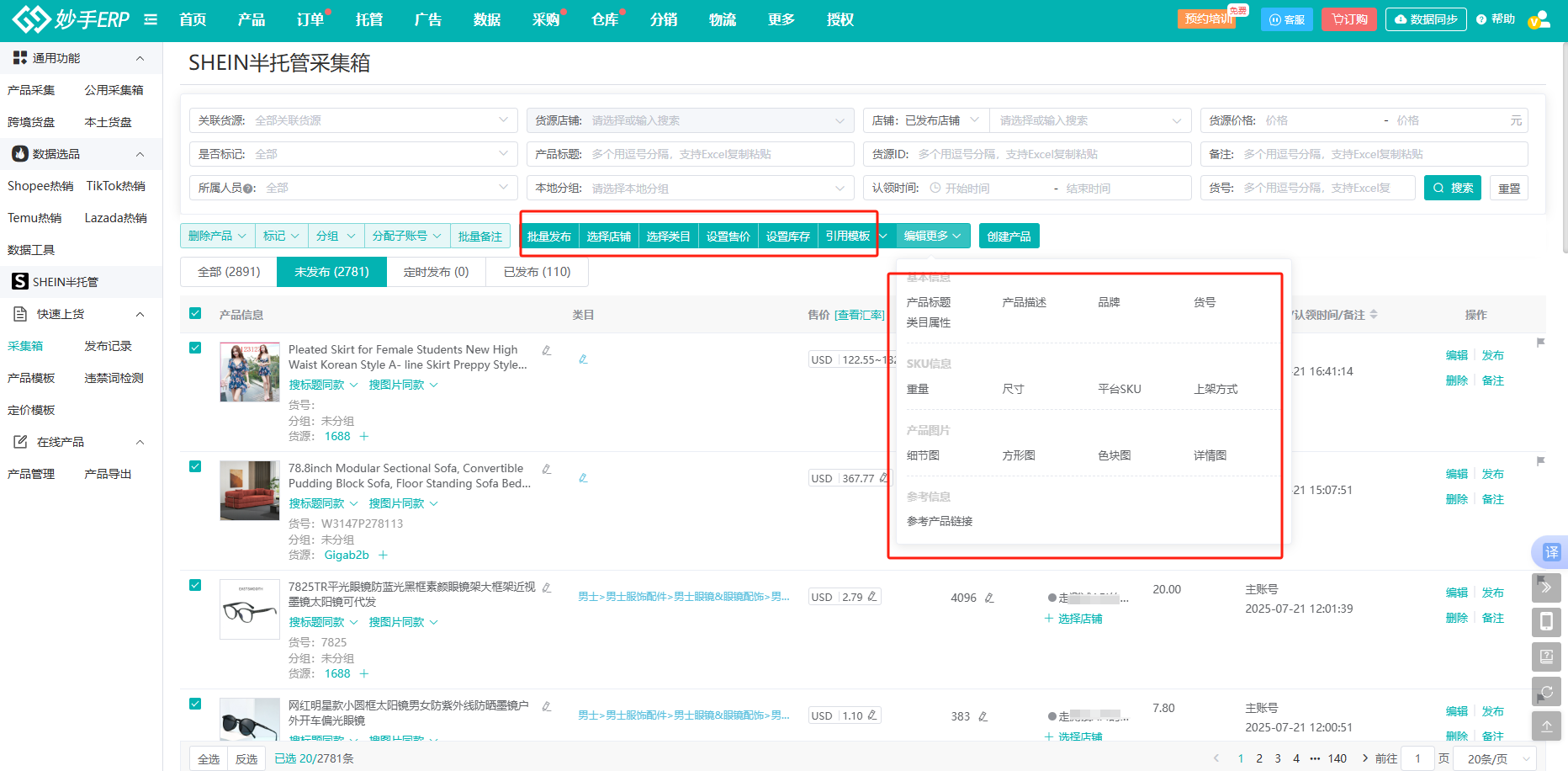Toggle the sidebar hamburger menu icon

151,19
